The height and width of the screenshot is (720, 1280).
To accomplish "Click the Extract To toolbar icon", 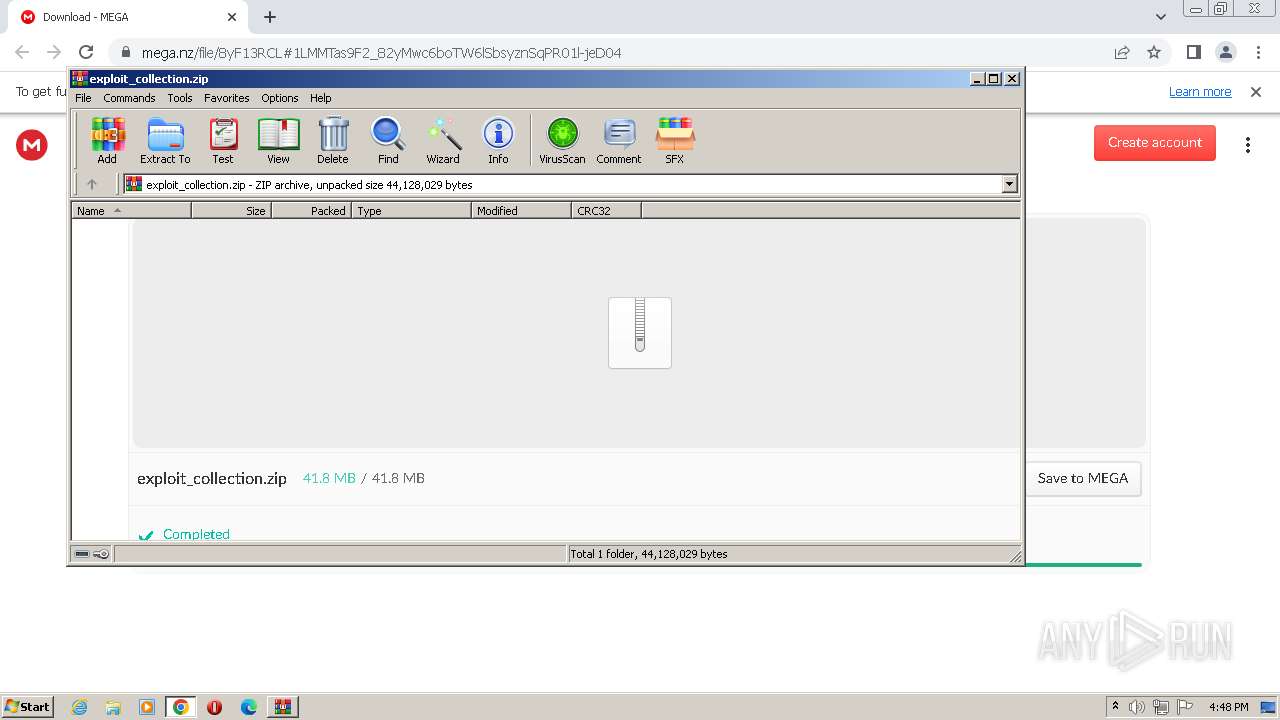I will pos(165,140).
